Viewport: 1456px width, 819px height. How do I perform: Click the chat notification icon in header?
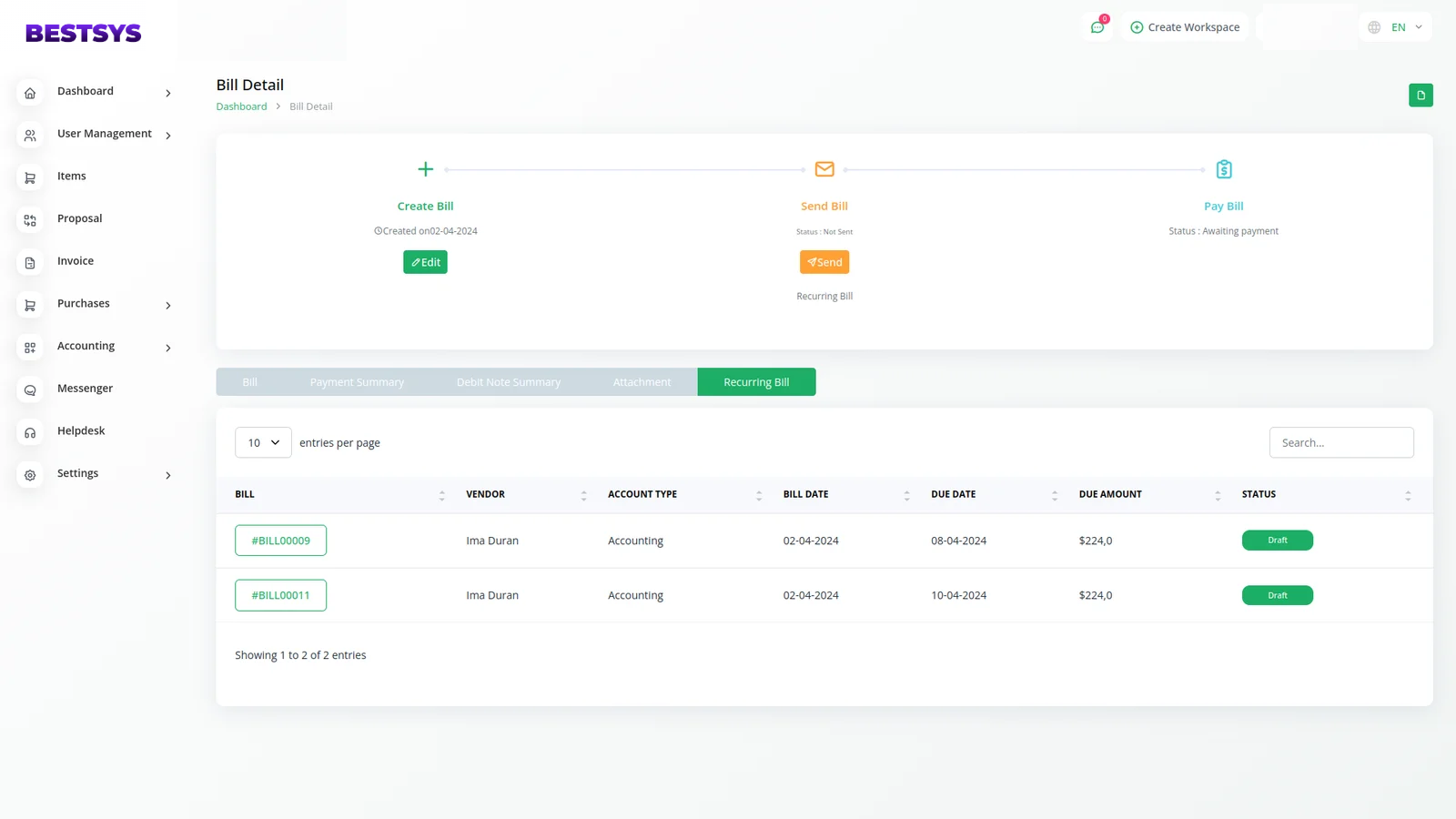pos(1097,27)
